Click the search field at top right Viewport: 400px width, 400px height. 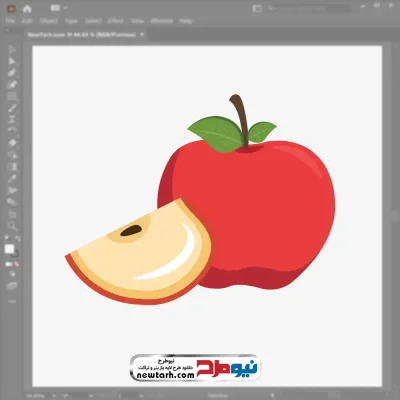pyautogui.click(x=308, y=8)
